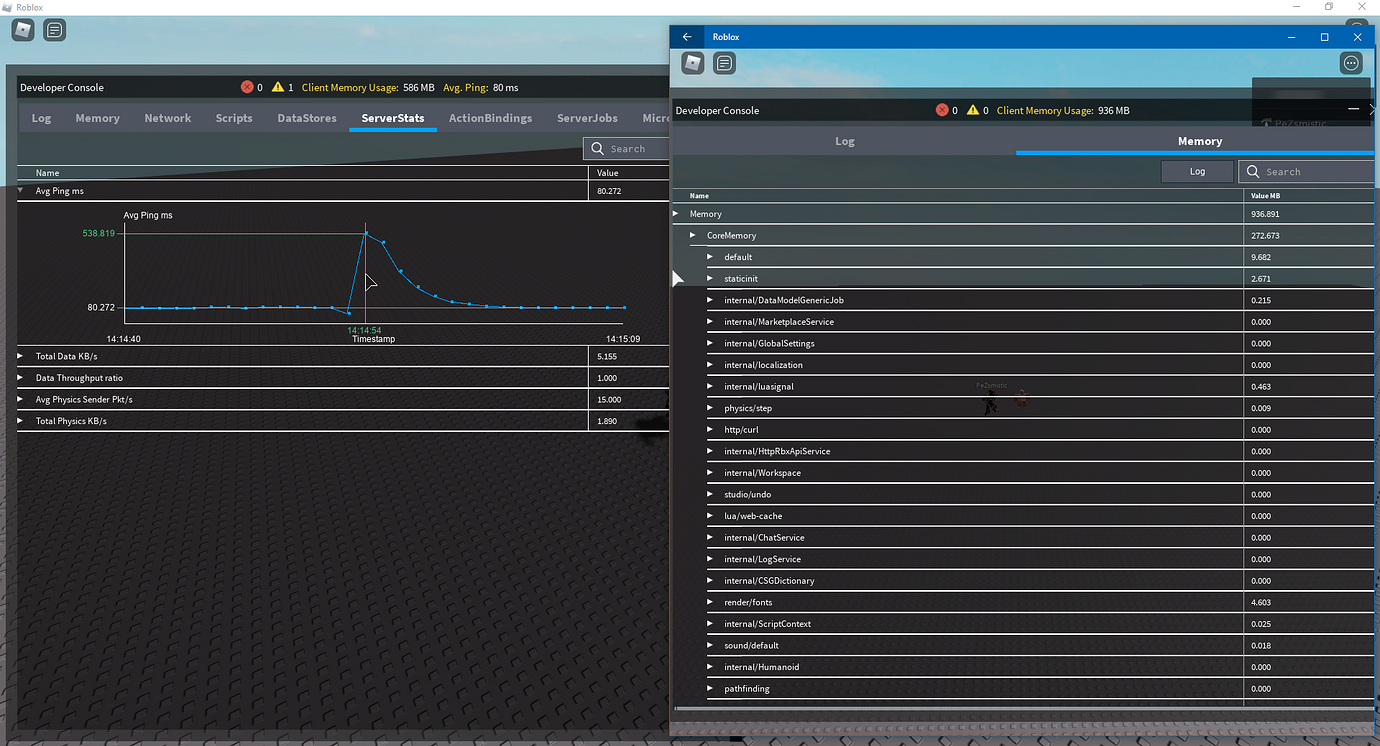Click the red error icon in the right console
Screen dimensions: 1380x746
point(942,110)
